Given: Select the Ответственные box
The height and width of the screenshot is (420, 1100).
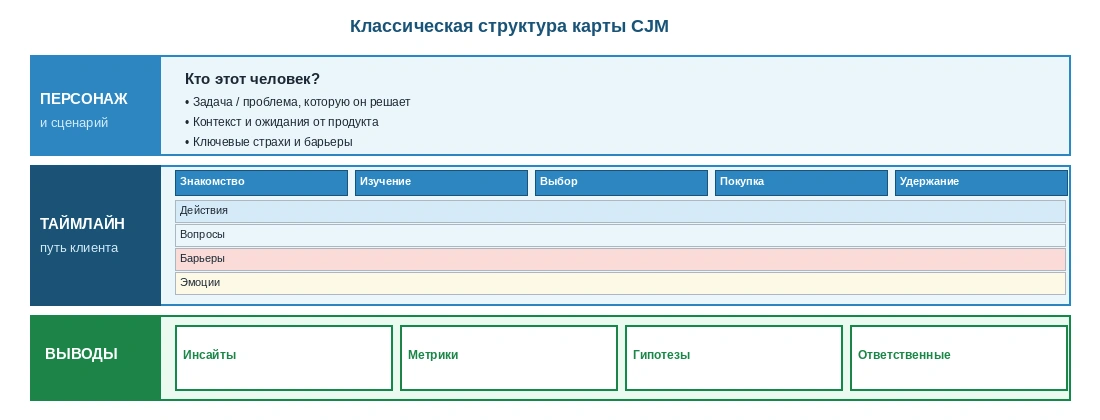Looking at the screenshot, I should tap(958, 358).
